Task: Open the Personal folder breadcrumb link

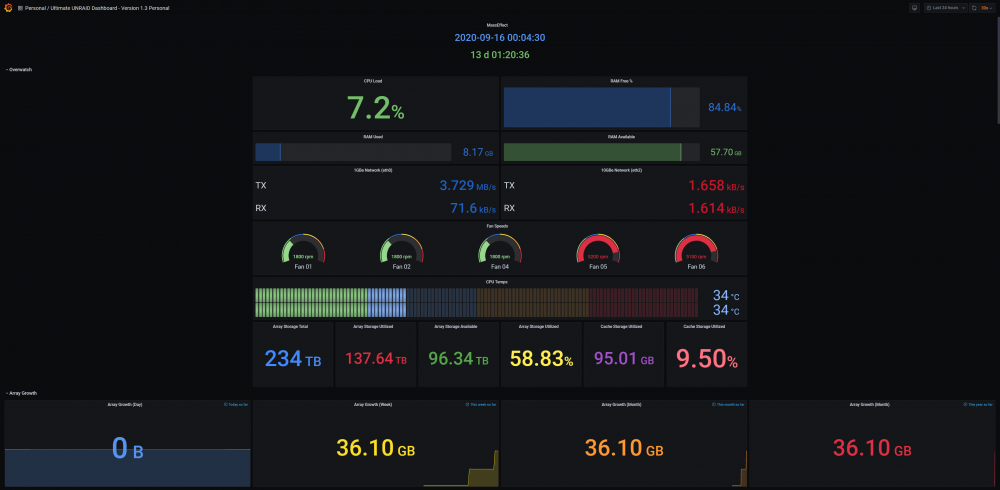Action: click(x=34, y=8)
